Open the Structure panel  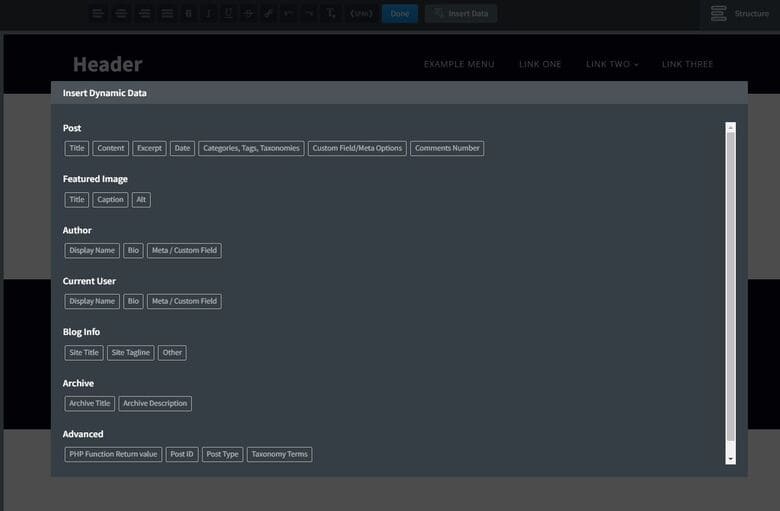[x=739, y=13]
